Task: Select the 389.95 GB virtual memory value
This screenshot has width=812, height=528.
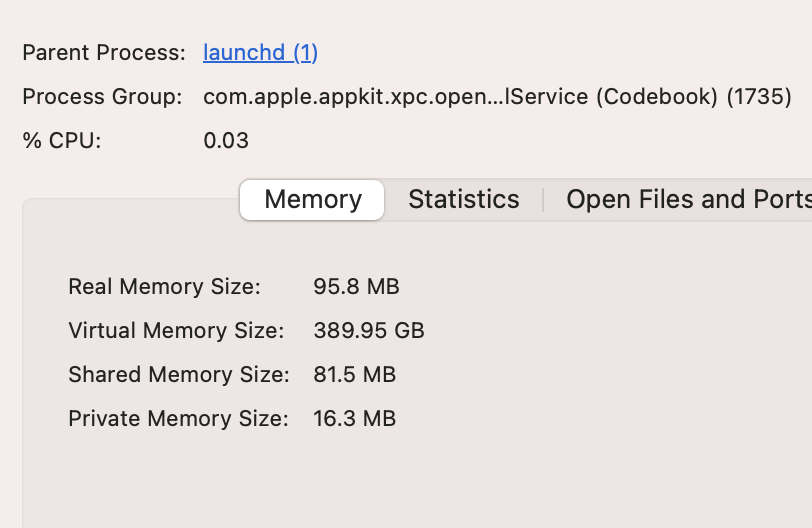Action: click(x=369, y=331)
